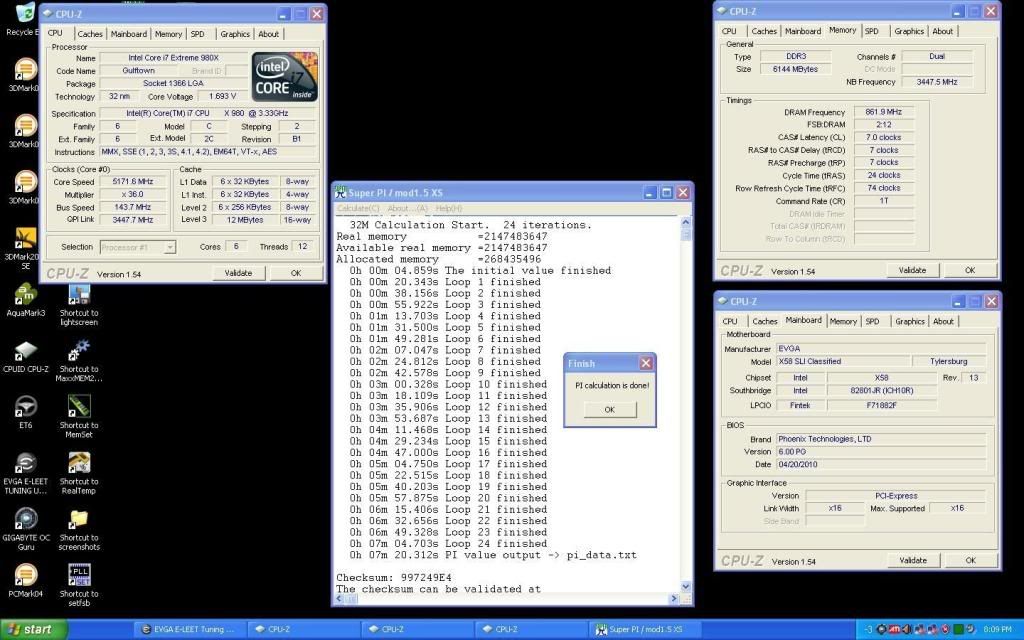Click the Super PI vertical scrollbar
Viewport: 1024px width, 640px height.
pyautogui.click(x=686, y=400)
